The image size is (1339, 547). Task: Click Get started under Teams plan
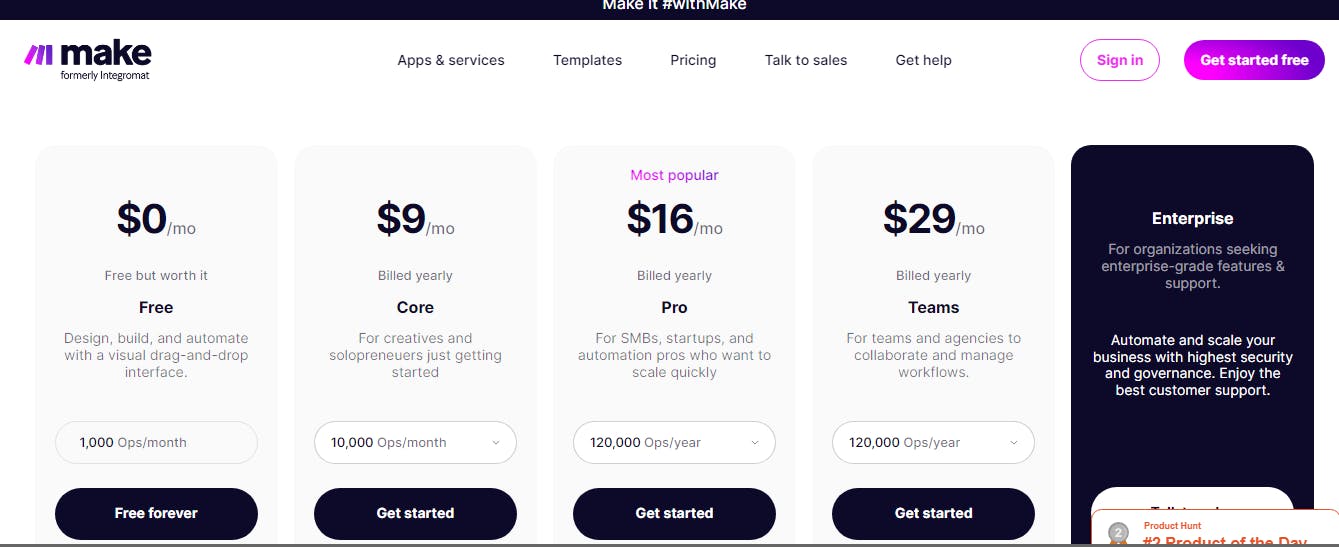tap(933, 513)
